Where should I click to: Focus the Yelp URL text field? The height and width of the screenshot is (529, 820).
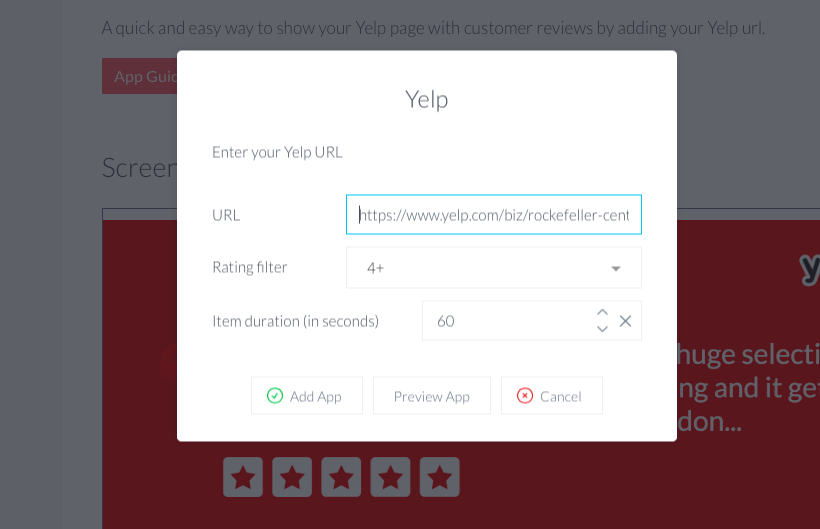pos(494,215)
